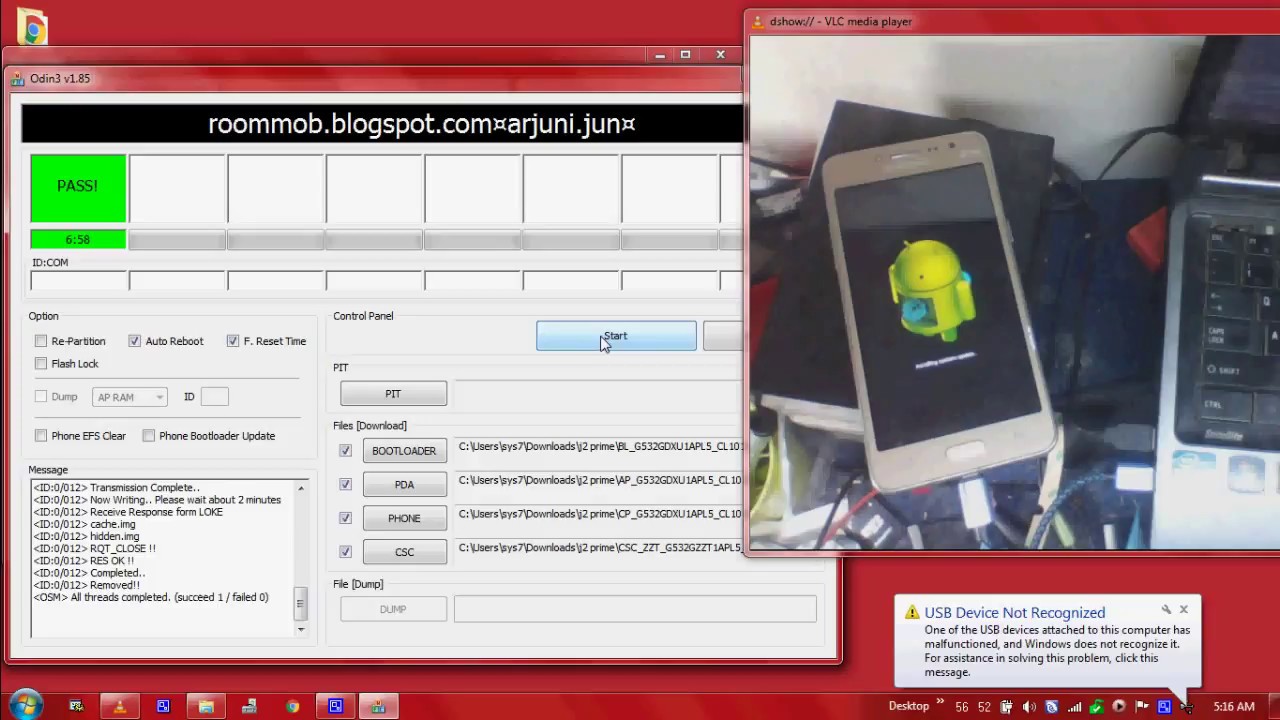The image size is (1280, 720).
Task: Open the Odin3 taskbar icon with colored blocks
Action: (x=378, y=707)
